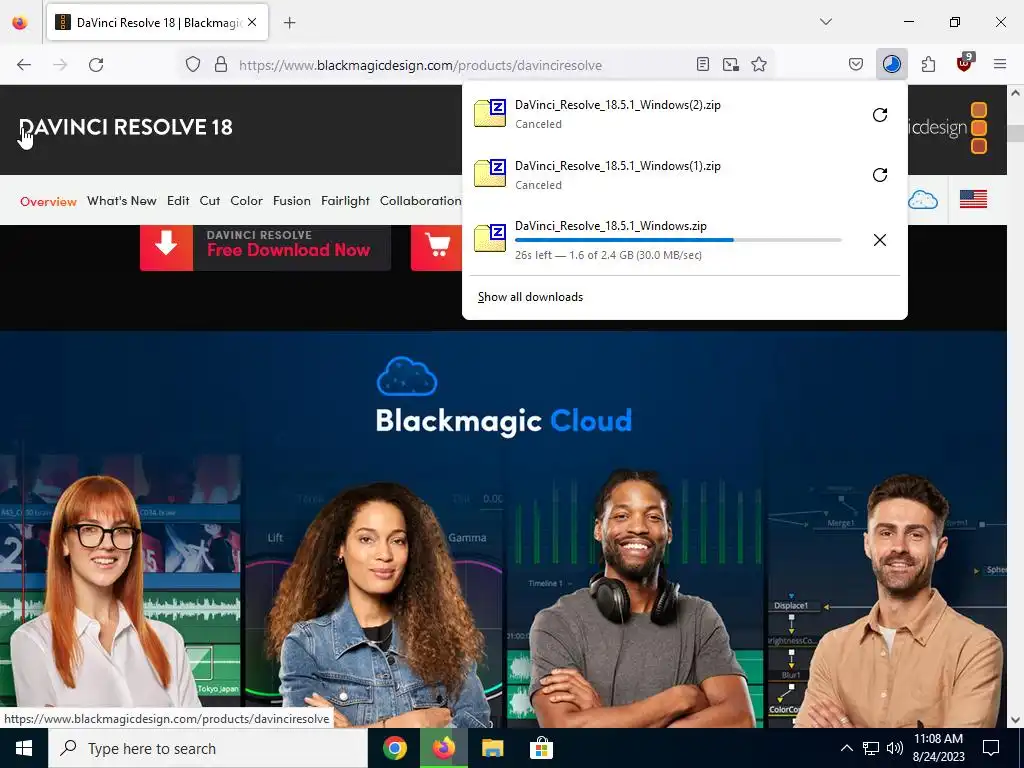Click the Blackmagic Cloud logo icon
Viewport: 1024px width, 768px height.
407,377
